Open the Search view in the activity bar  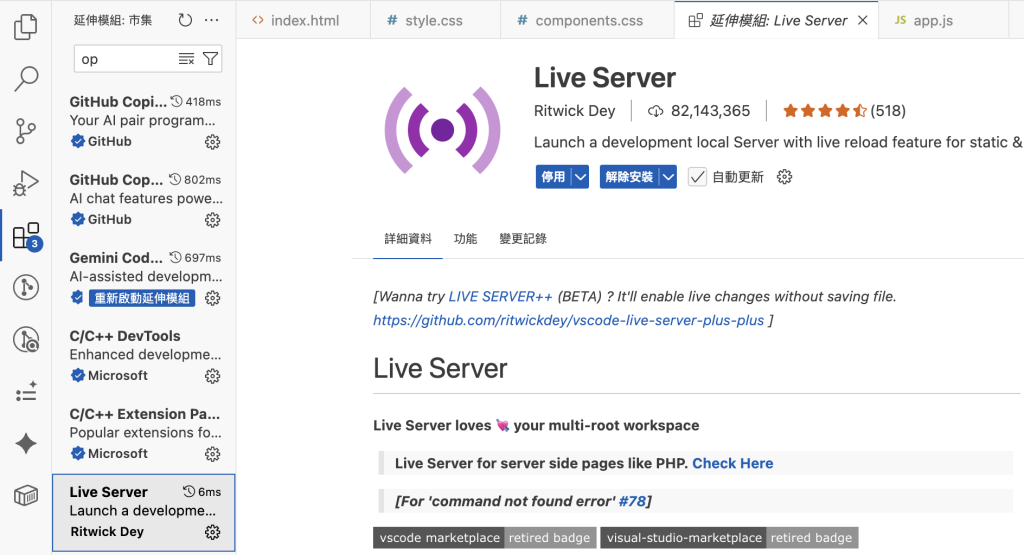(x=25, y=78)
